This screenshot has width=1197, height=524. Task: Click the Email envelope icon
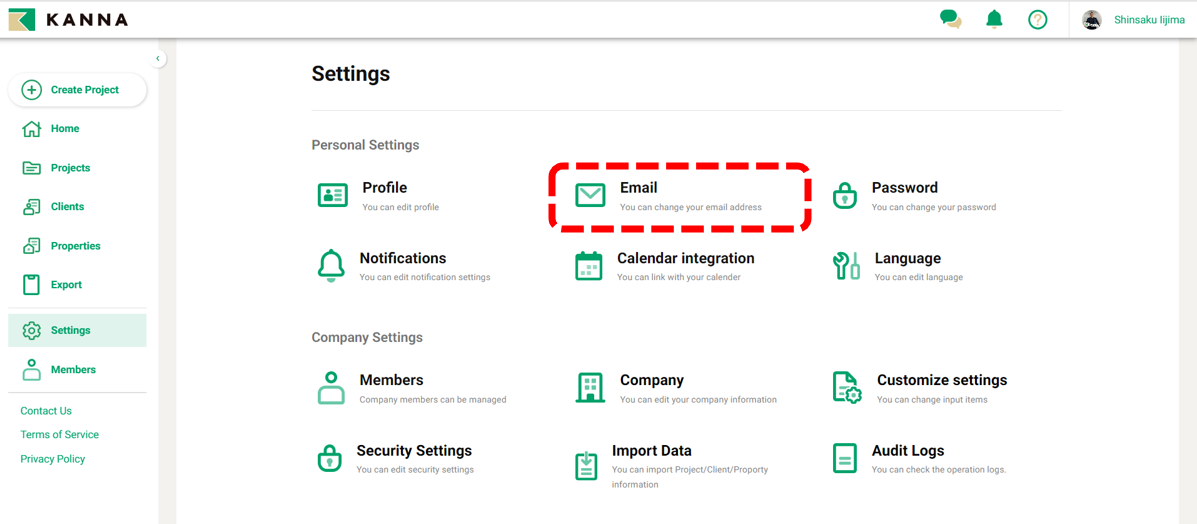pos(590,195)
